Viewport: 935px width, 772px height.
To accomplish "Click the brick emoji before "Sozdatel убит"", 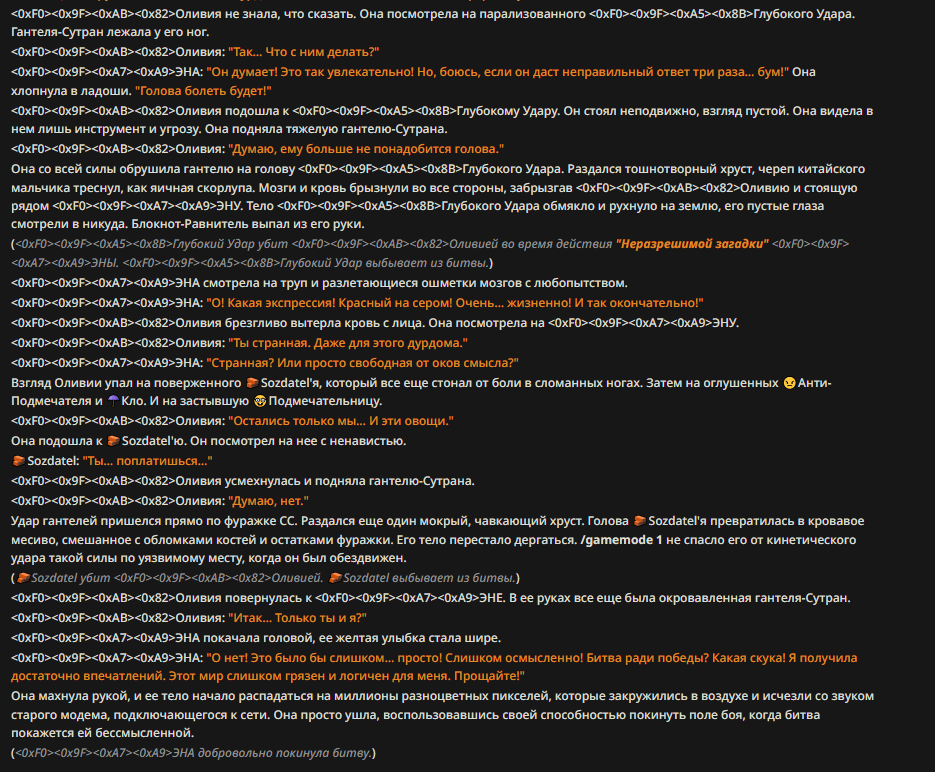I will (23, 578).
